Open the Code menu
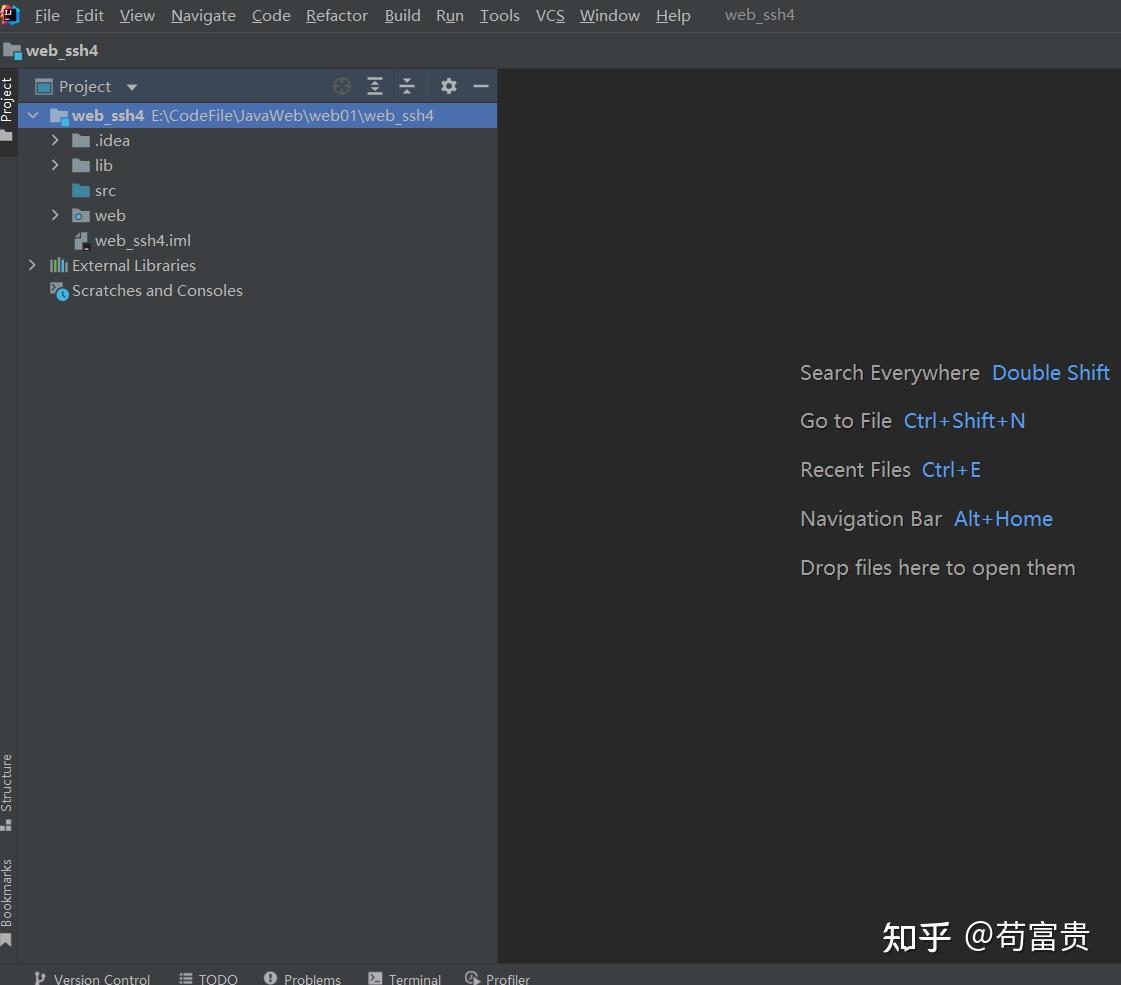 point(271,16)
